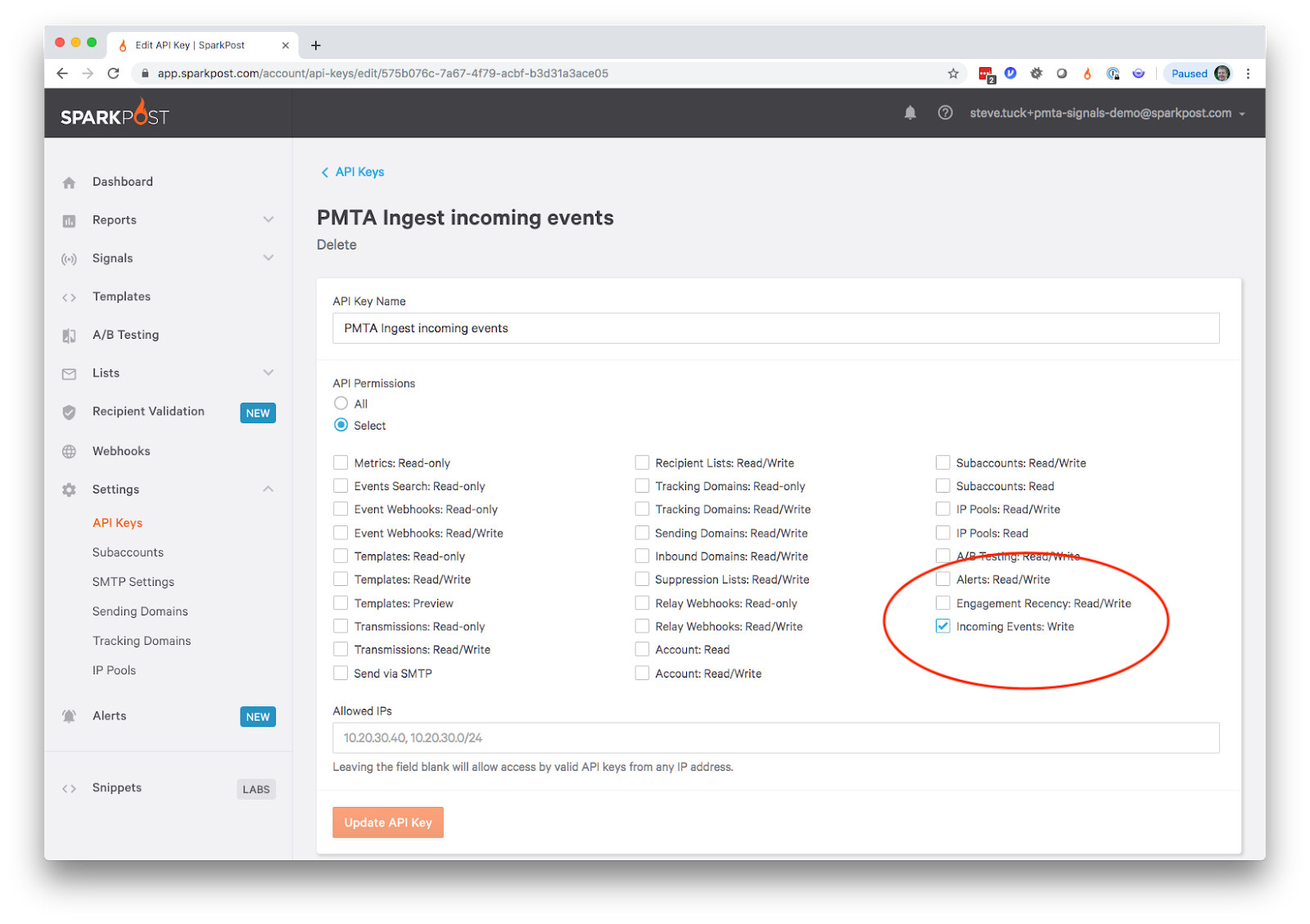
Task: Click the Settings gear icon
Action: (69, 489)
